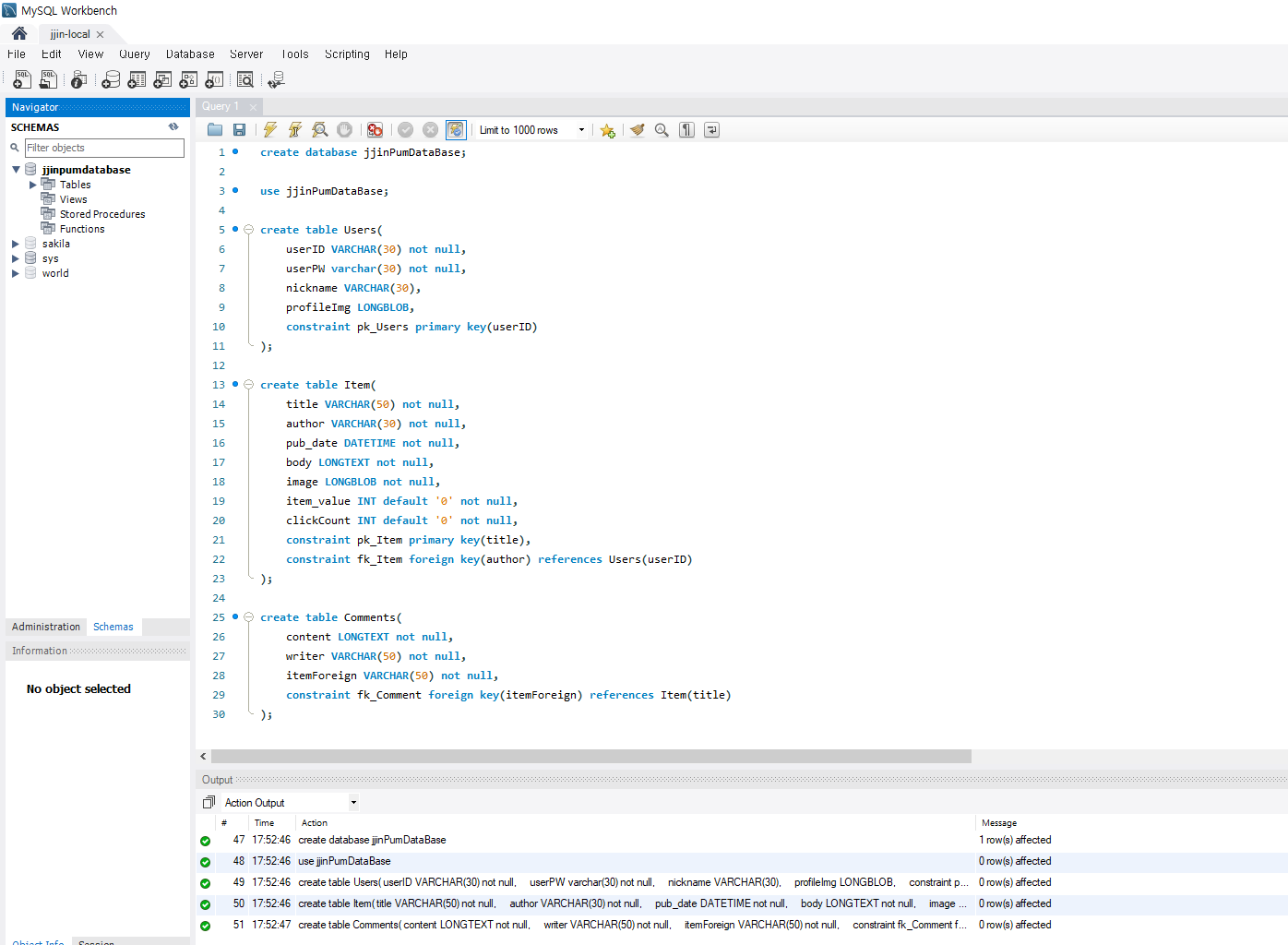Select output row 47 create database
The width and height of the screenshot is (1288, 945).
(x=742, y=841)
